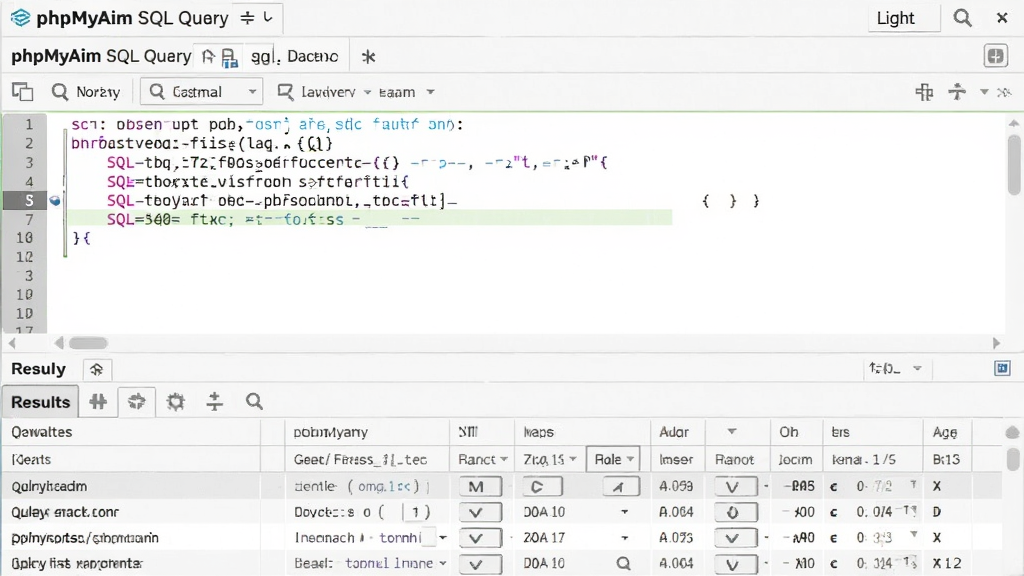The height and width of the screenshot is (576, 1024).
Task: Open the Castmal dropdown
Action: pyautogui.click(x=202, y=92)
